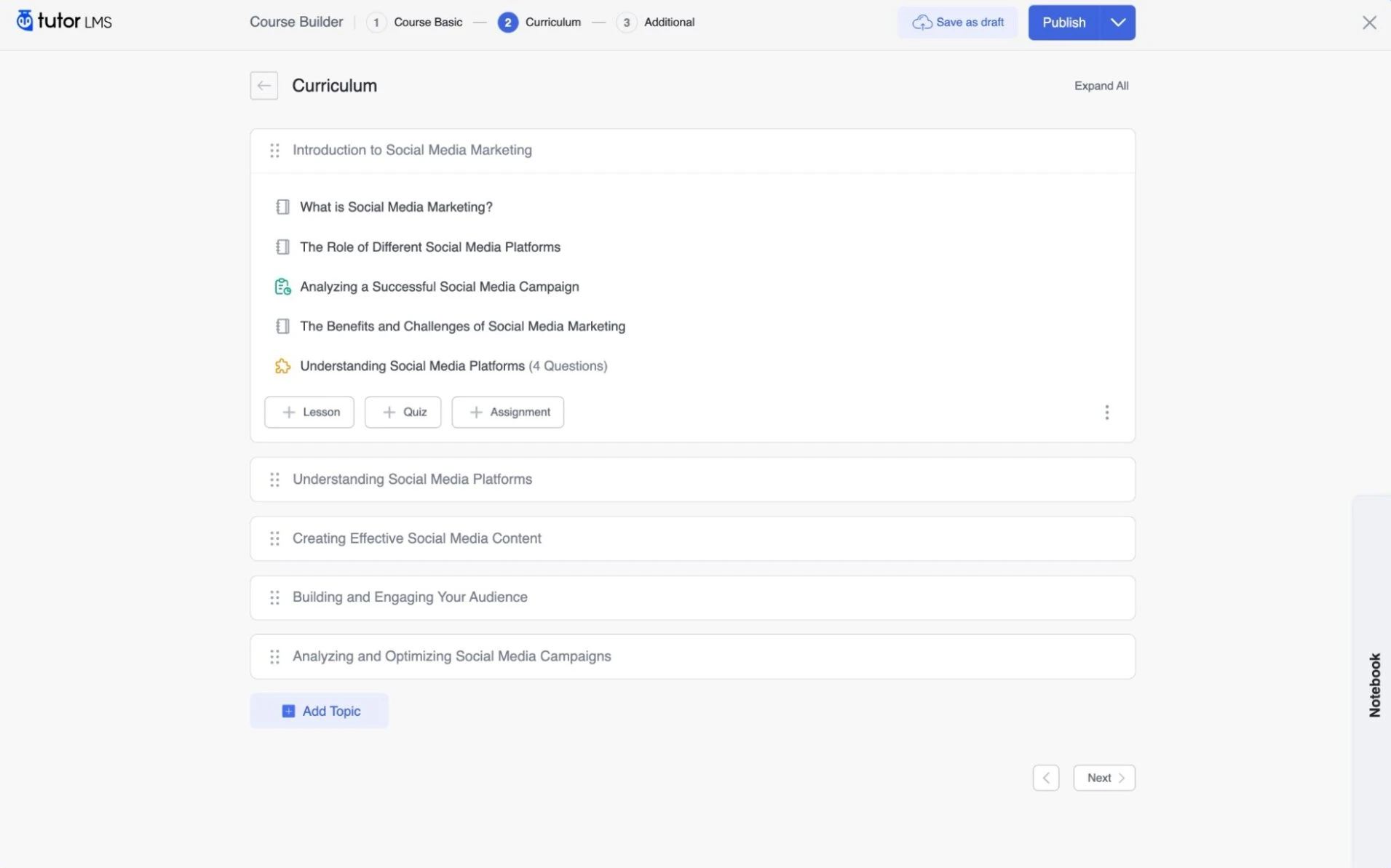Open the three-dot options menu for the first topic
Image resolution: width=1391 pixels, height=868 pixels.
[1107, 412]
